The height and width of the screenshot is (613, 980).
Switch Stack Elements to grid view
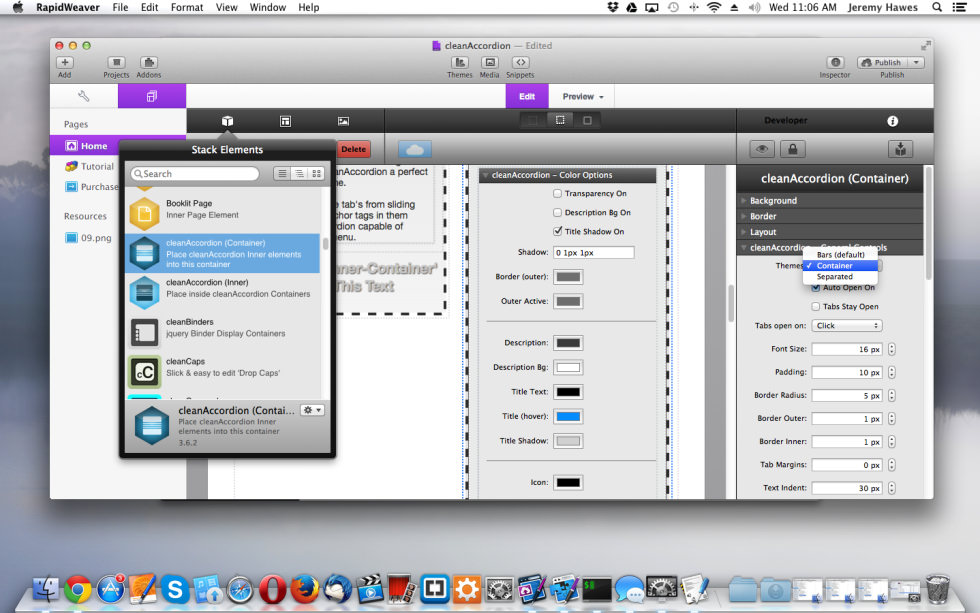coord(317,174)
